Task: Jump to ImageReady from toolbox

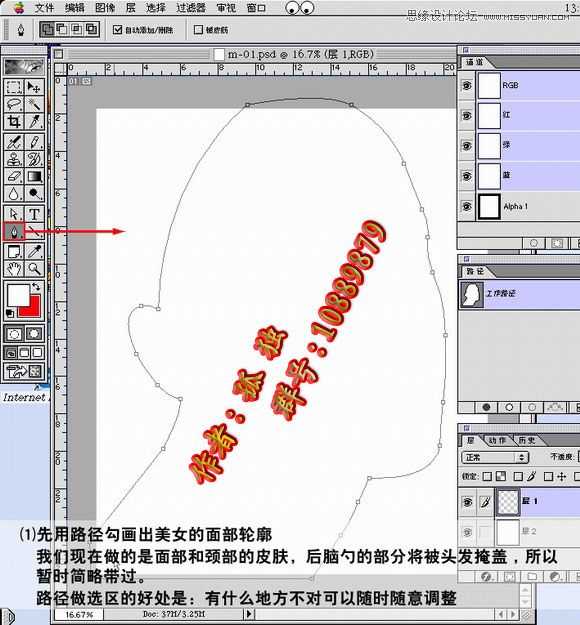Action: point(24,371)
